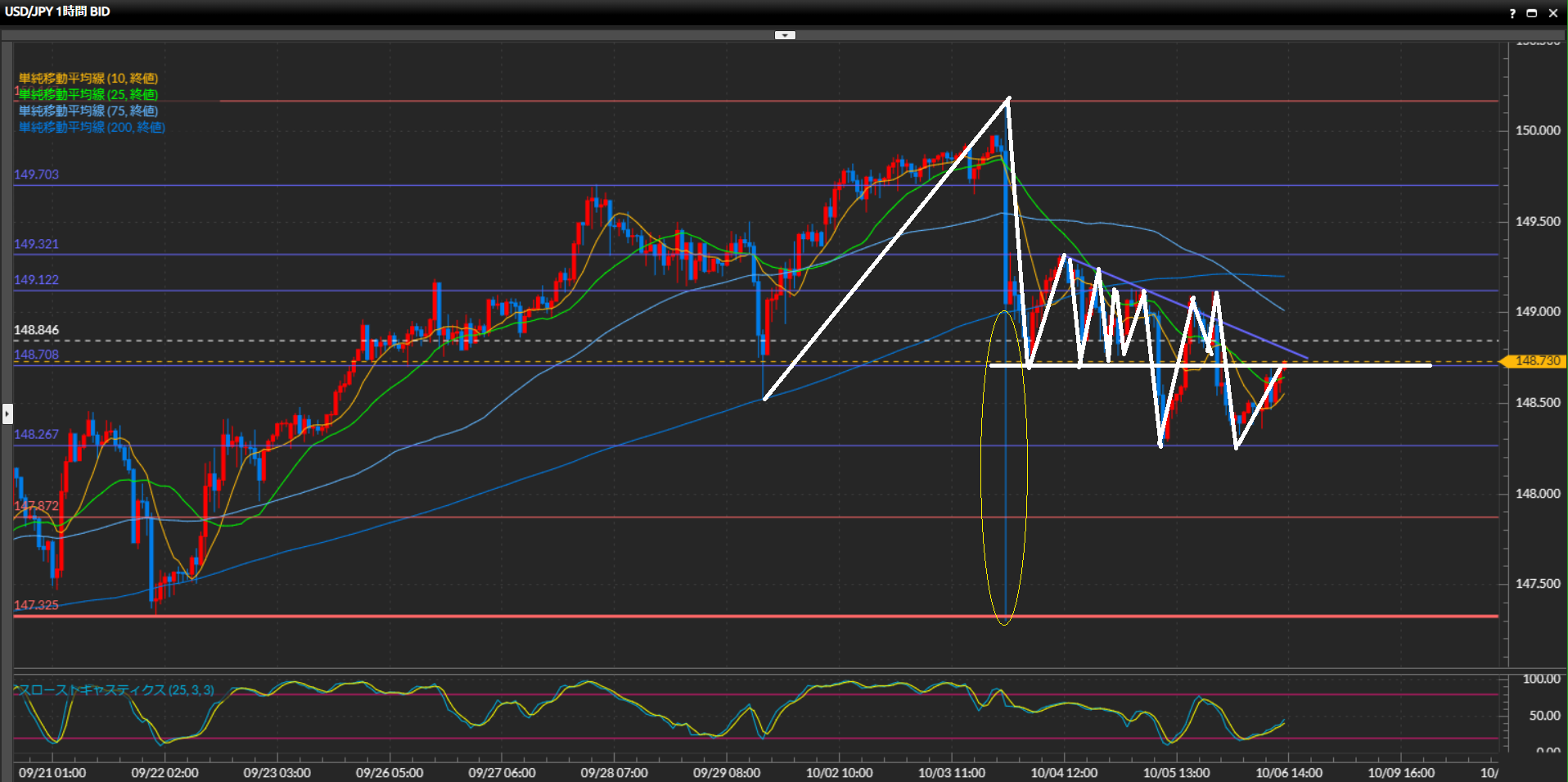Screen dimensions: 1568x782
Task: Click the 150.000 price axis label
Action: coord(1537,130)
